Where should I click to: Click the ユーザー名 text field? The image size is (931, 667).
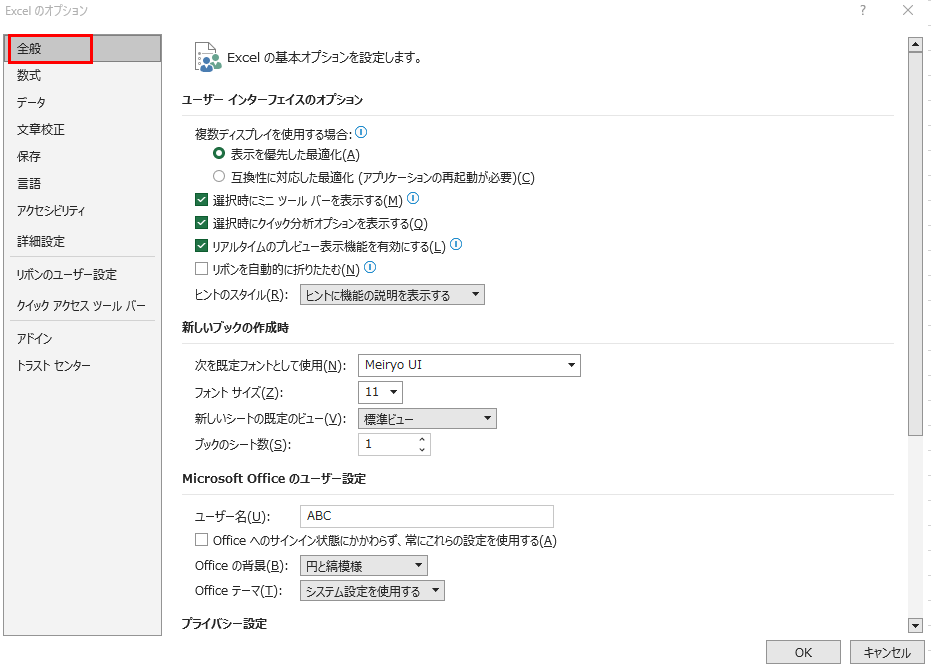426,516
